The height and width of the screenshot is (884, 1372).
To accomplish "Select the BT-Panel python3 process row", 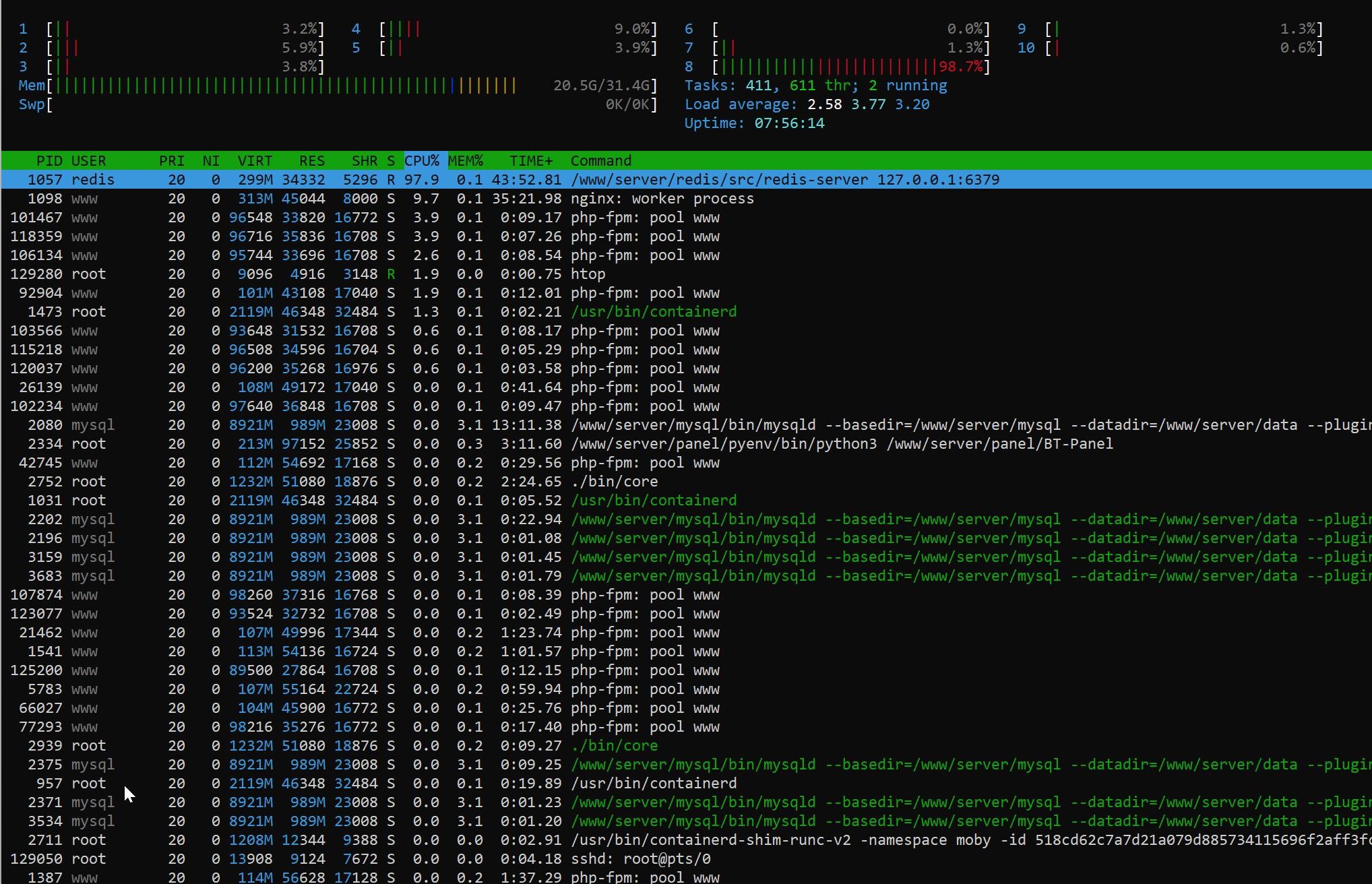I will click(841, 443).
